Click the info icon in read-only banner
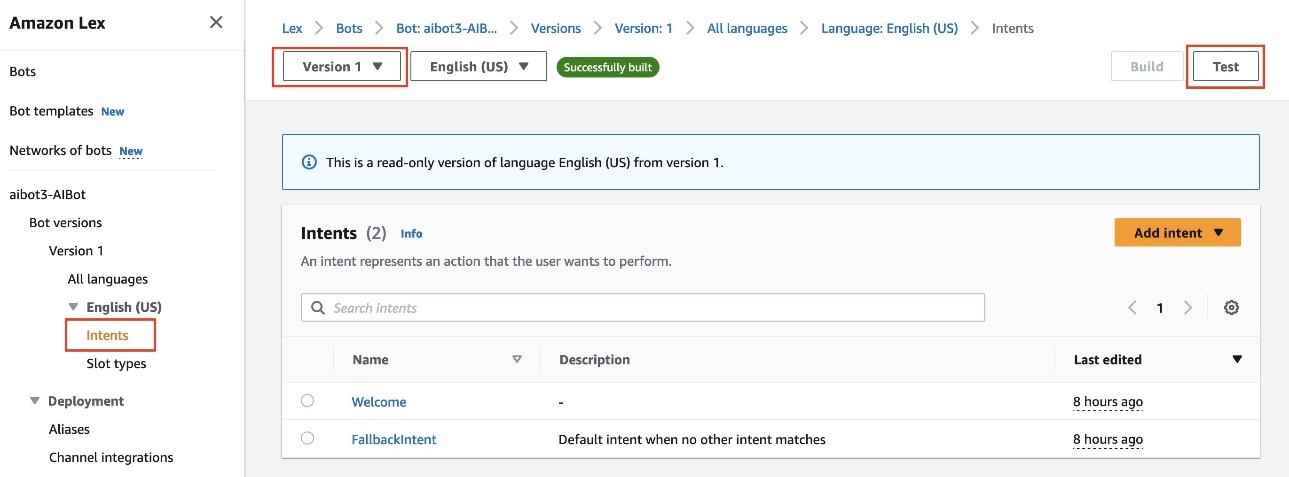 309,162
